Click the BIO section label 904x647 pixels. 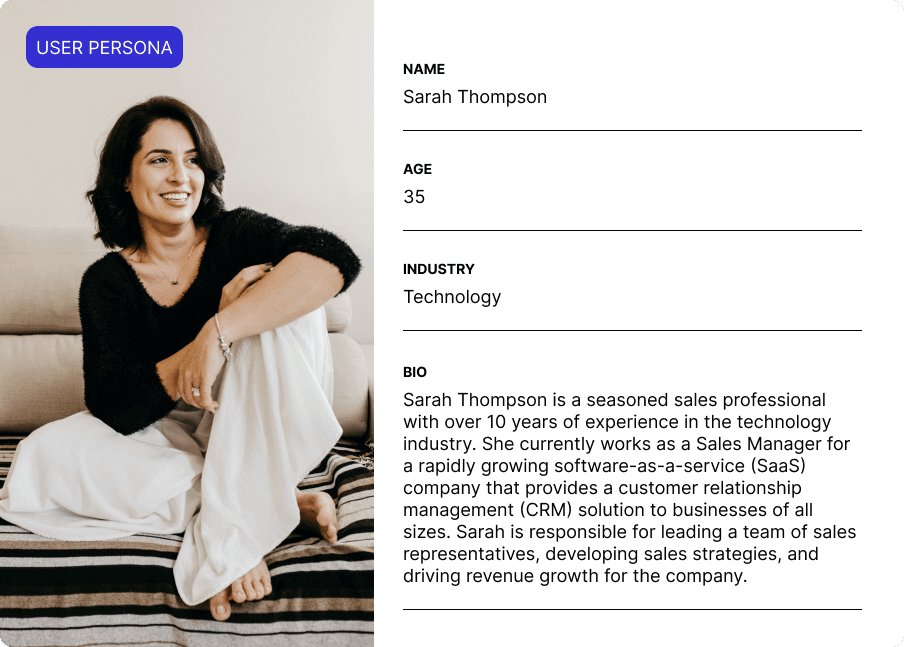415,372
